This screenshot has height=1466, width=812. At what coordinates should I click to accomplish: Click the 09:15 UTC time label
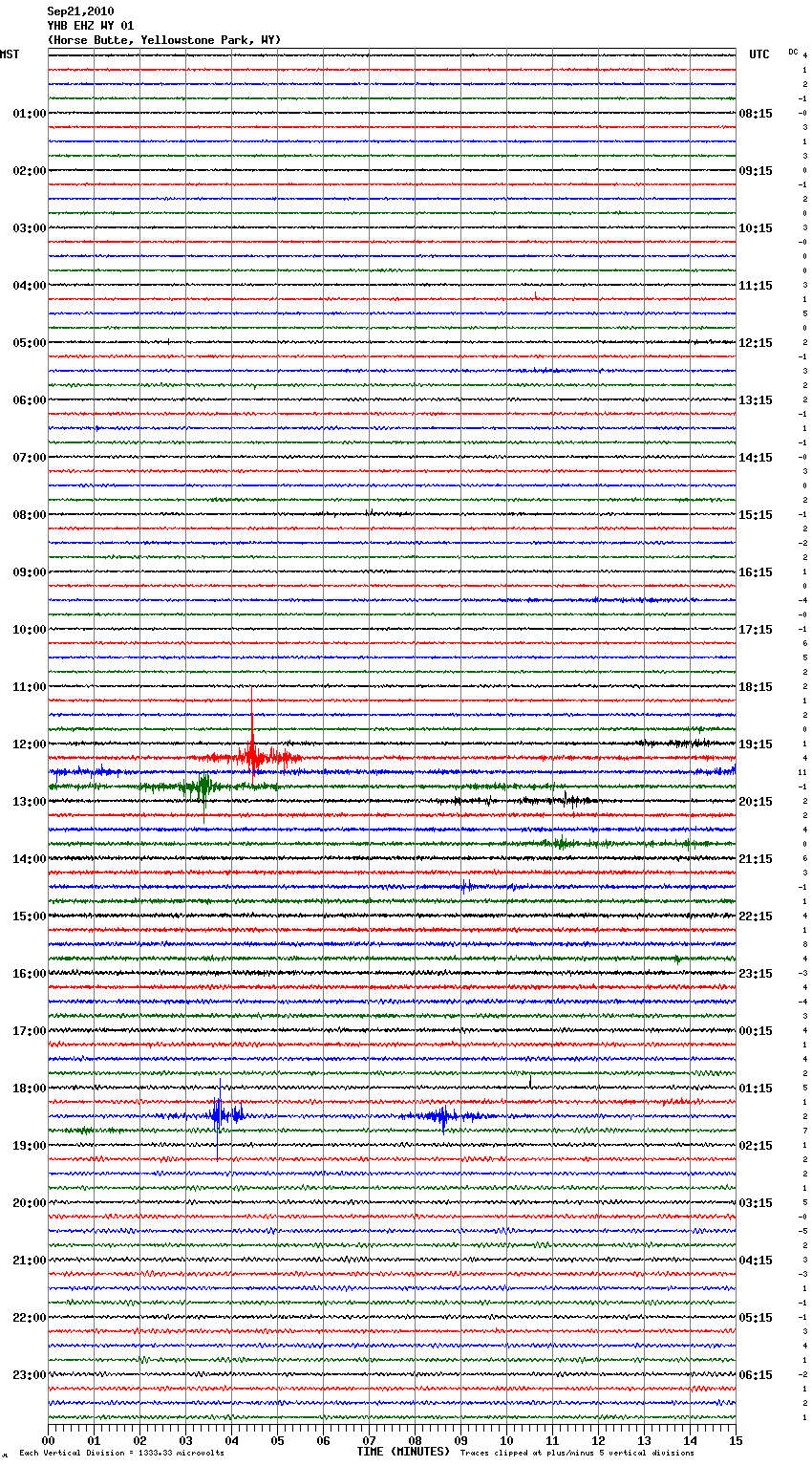pyautogui.click(x=756, y=171)
